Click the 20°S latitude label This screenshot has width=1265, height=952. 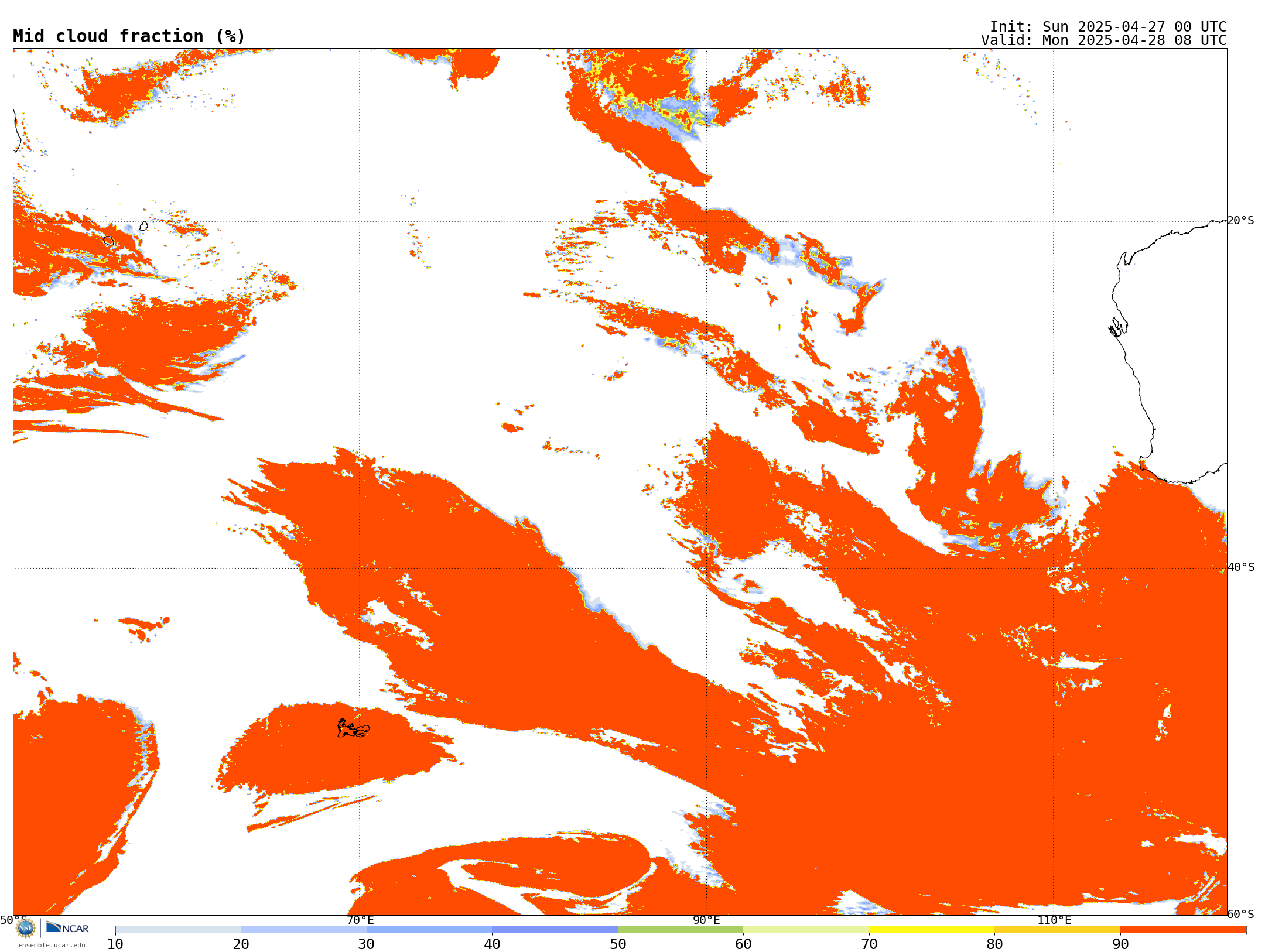[x=1241, y=221]
